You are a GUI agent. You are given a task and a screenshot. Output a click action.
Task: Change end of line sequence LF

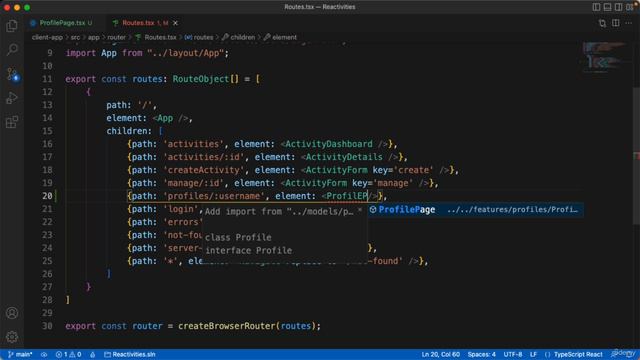[533, 354]
